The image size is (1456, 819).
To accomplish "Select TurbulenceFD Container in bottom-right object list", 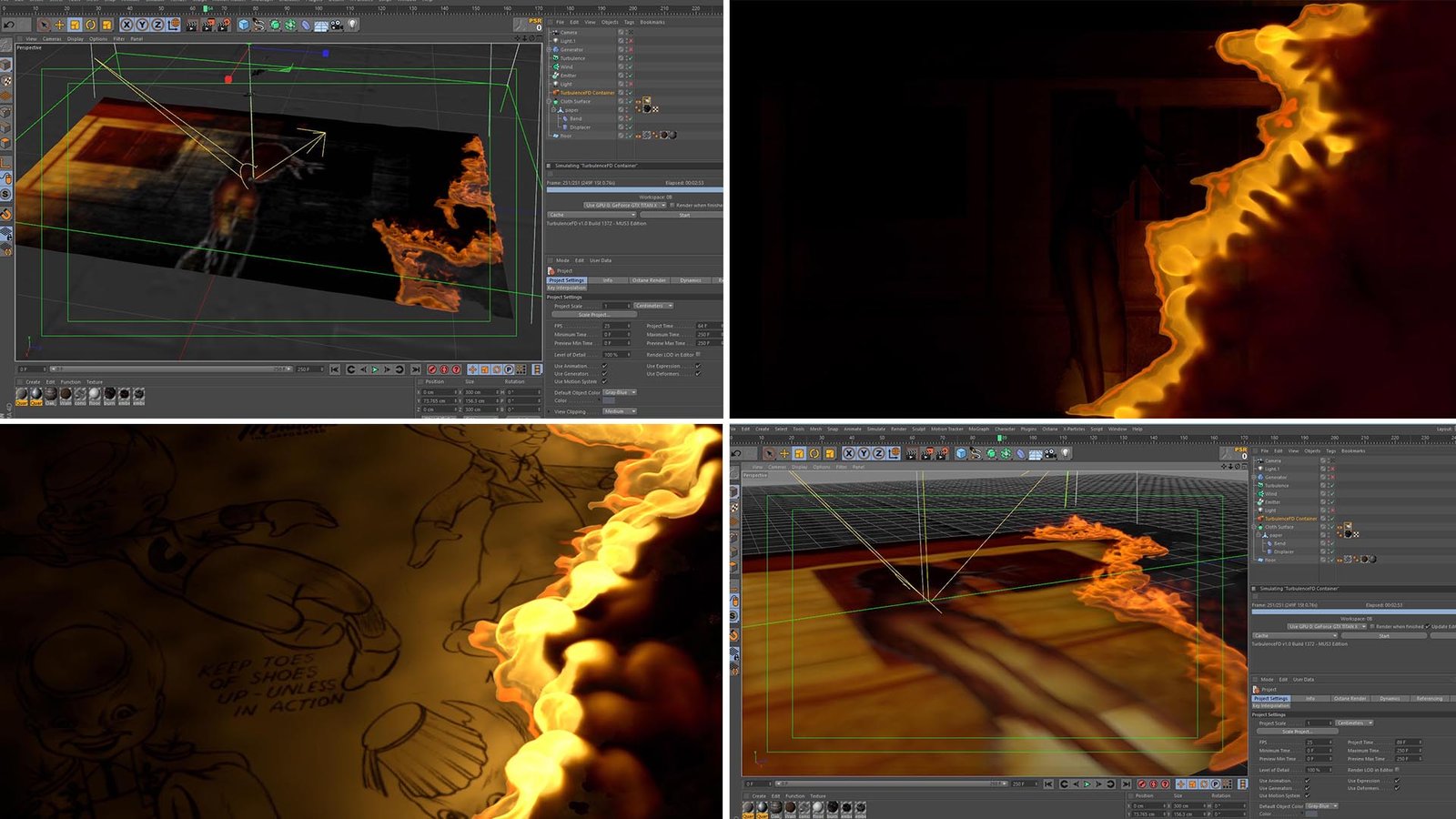I will [x=1290, y=519].
